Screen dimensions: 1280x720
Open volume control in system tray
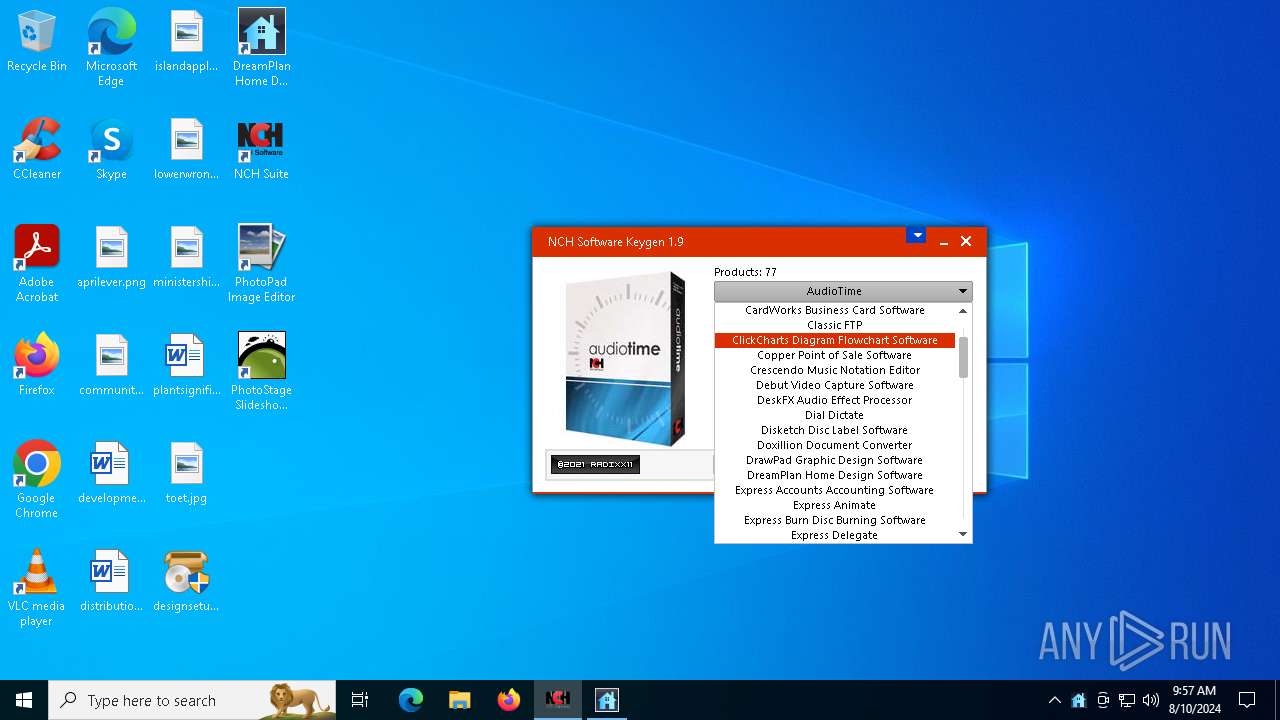(x=1151, y=700)
